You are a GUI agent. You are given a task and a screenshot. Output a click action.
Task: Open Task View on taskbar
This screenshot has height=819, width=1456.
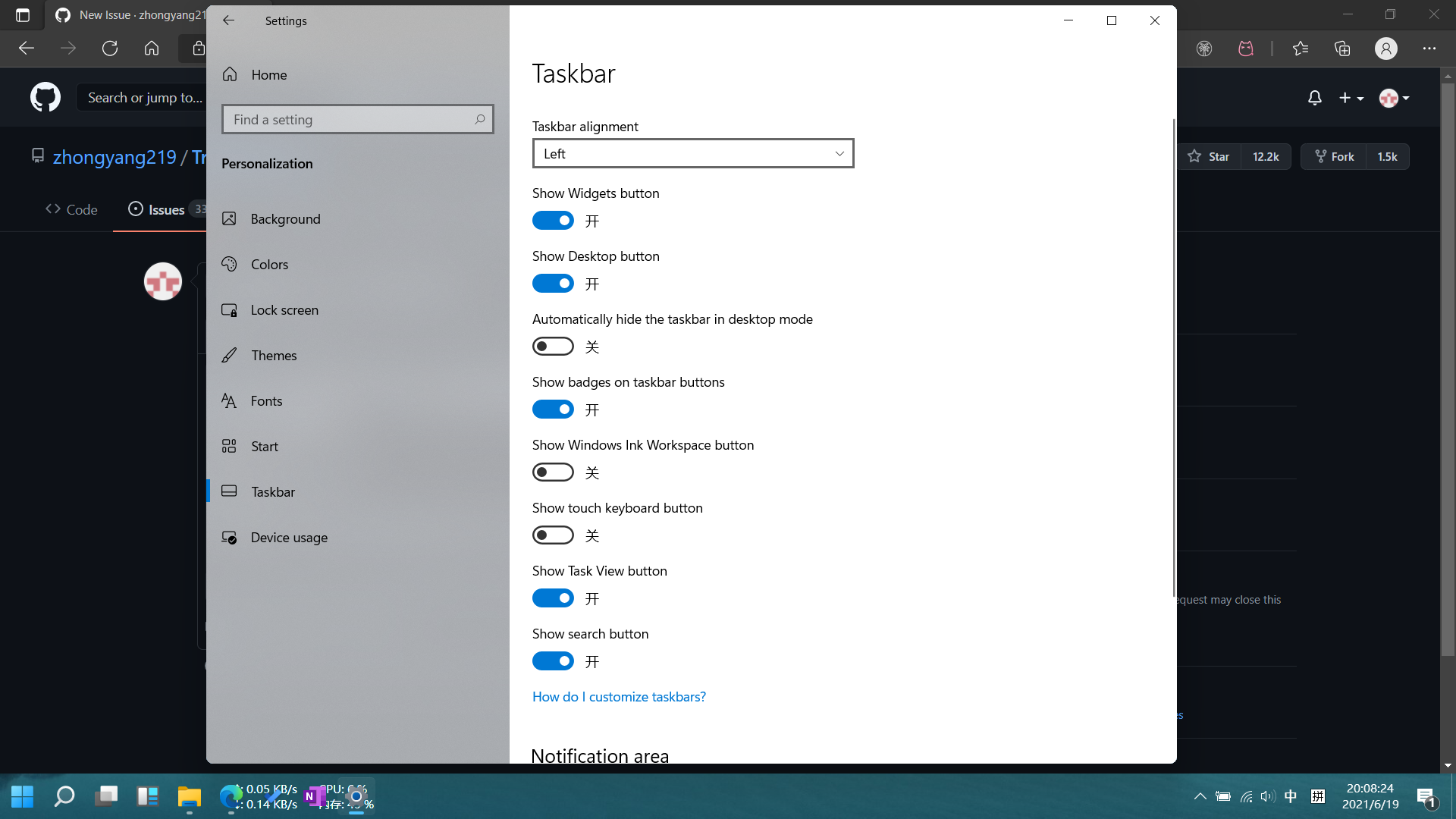point(106,796)
